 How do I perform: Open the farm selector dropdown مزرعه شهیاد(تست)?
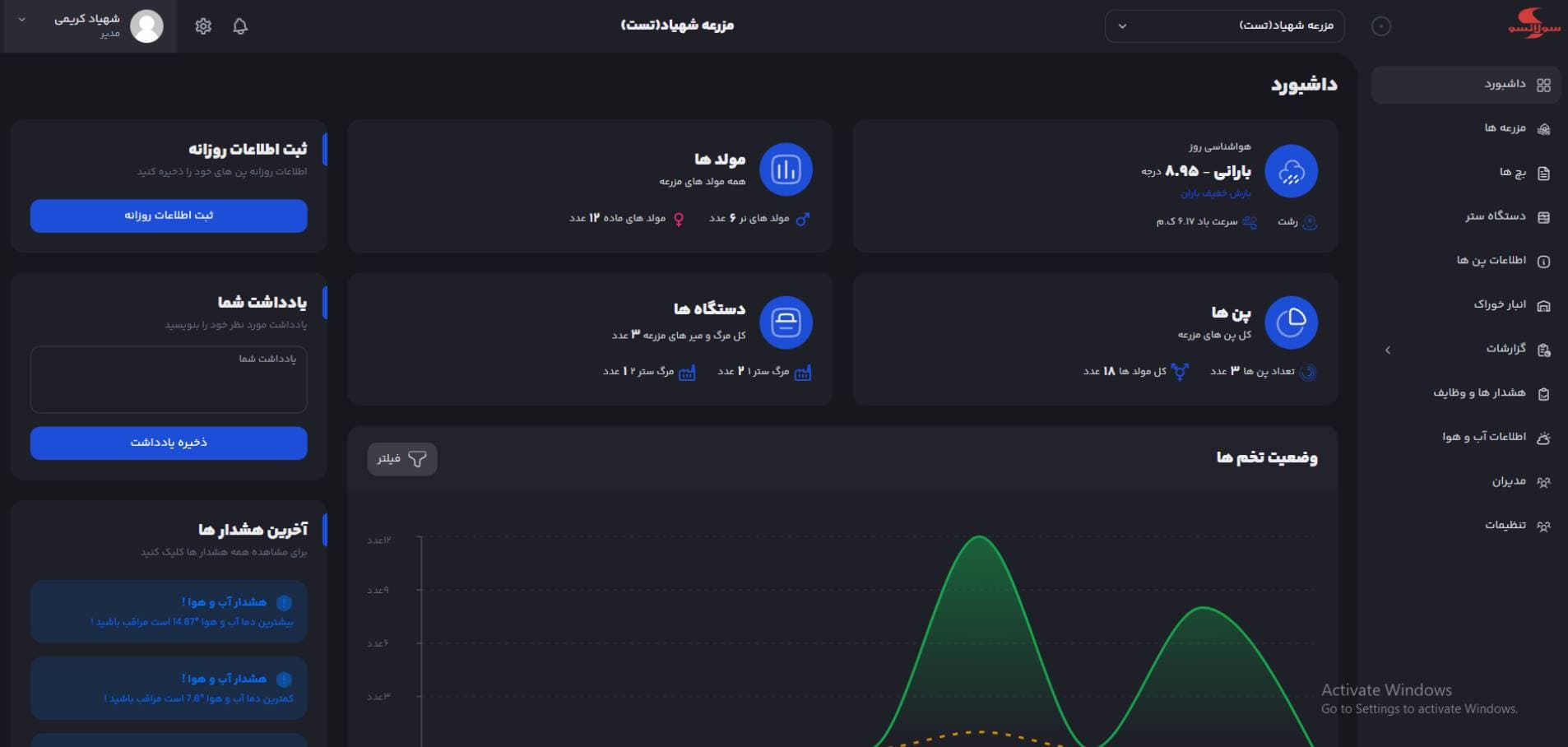(1224, 26)
